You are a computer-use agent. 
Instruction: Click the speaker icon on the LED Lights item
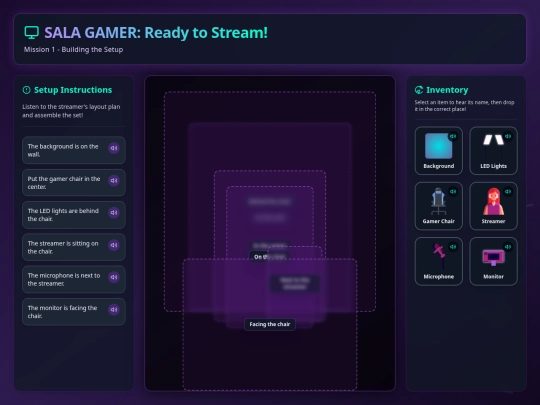point(508,136)
